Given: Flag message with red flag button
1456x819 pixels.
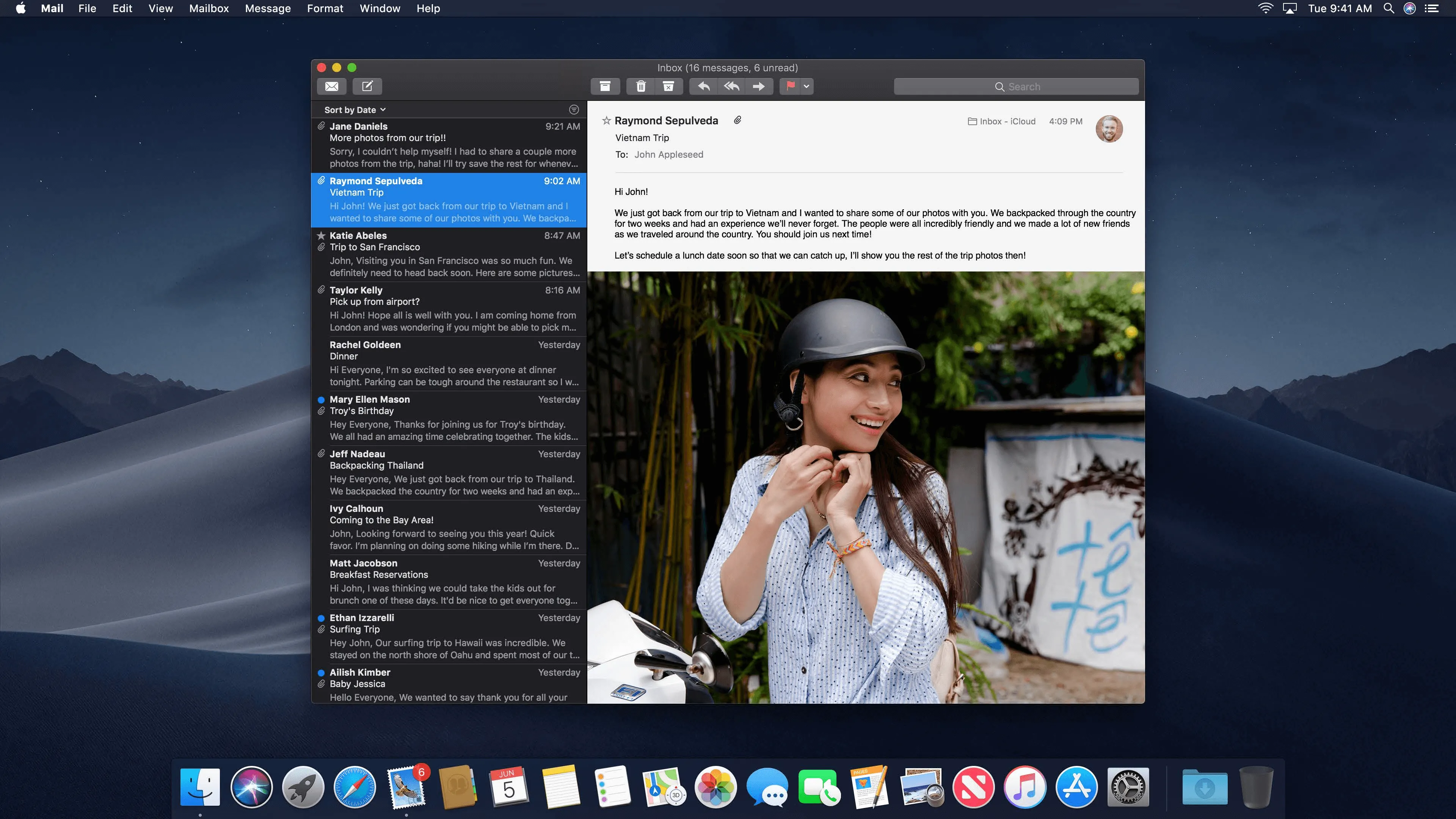Looking at the screenshot, I should 790,86.
